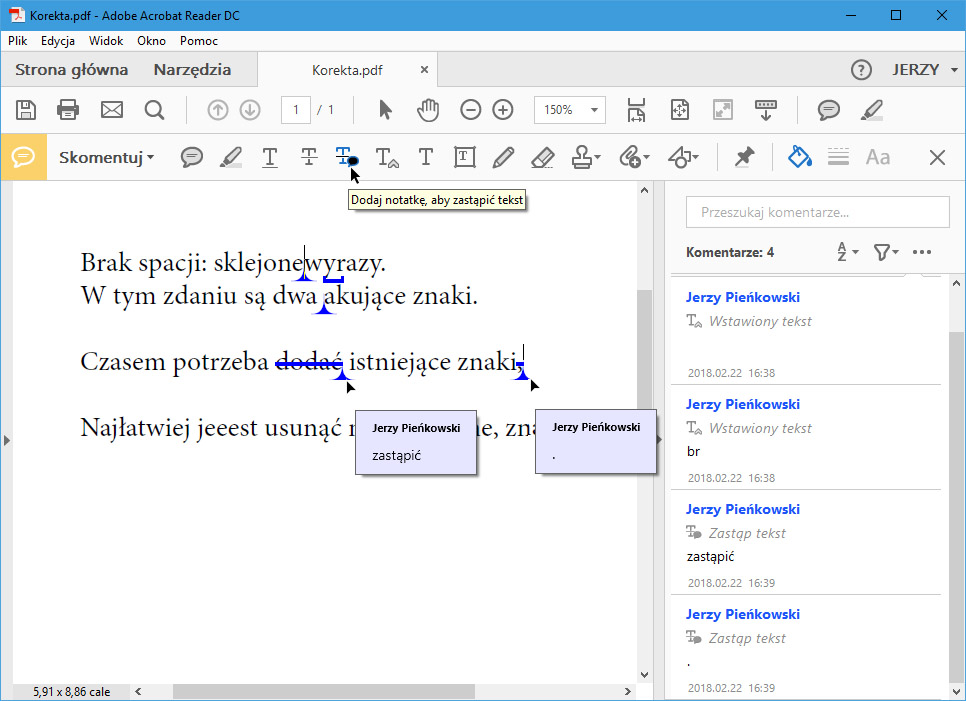Pick the strikethrough text tool

309,157
